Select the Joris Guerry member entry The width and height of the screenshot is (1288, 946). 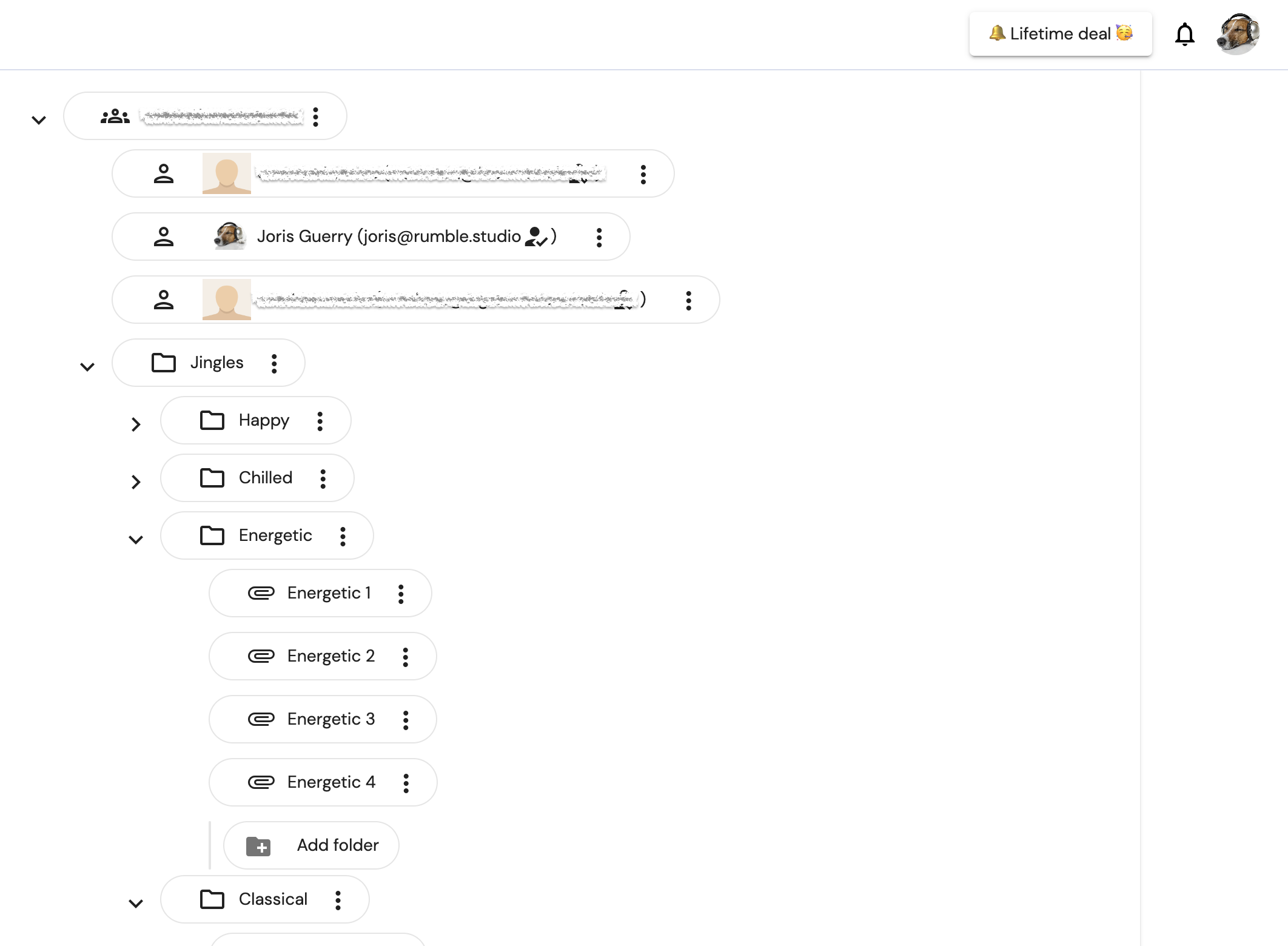[371, 236]
